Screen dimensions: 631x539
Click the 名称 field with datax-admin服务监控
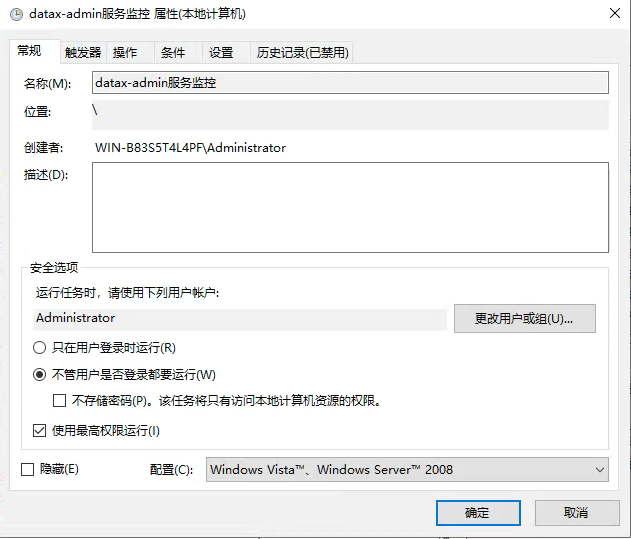pyautogui.click(x=350, y=83)
